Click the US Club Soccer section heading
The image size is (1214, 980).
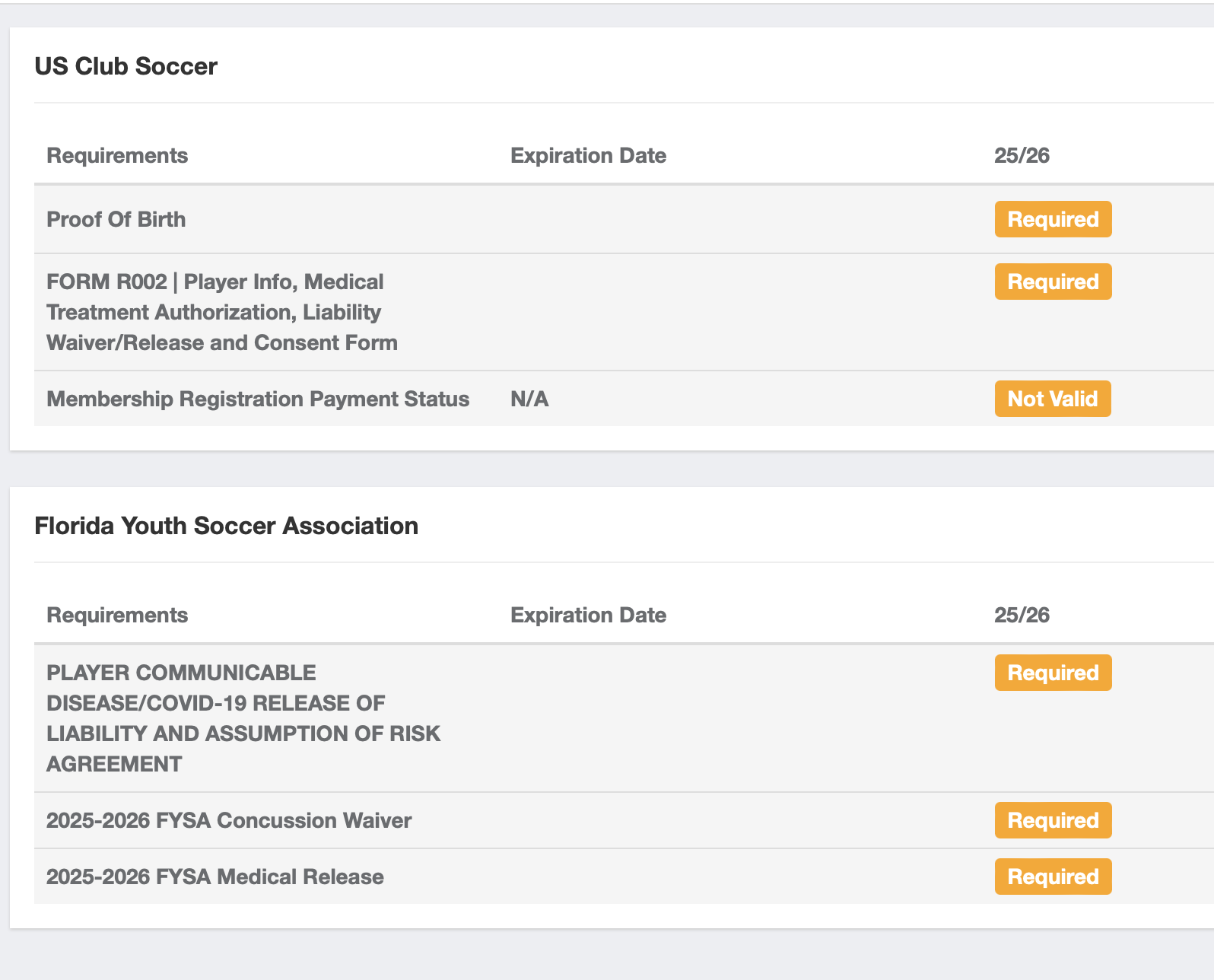coord(126,66)
